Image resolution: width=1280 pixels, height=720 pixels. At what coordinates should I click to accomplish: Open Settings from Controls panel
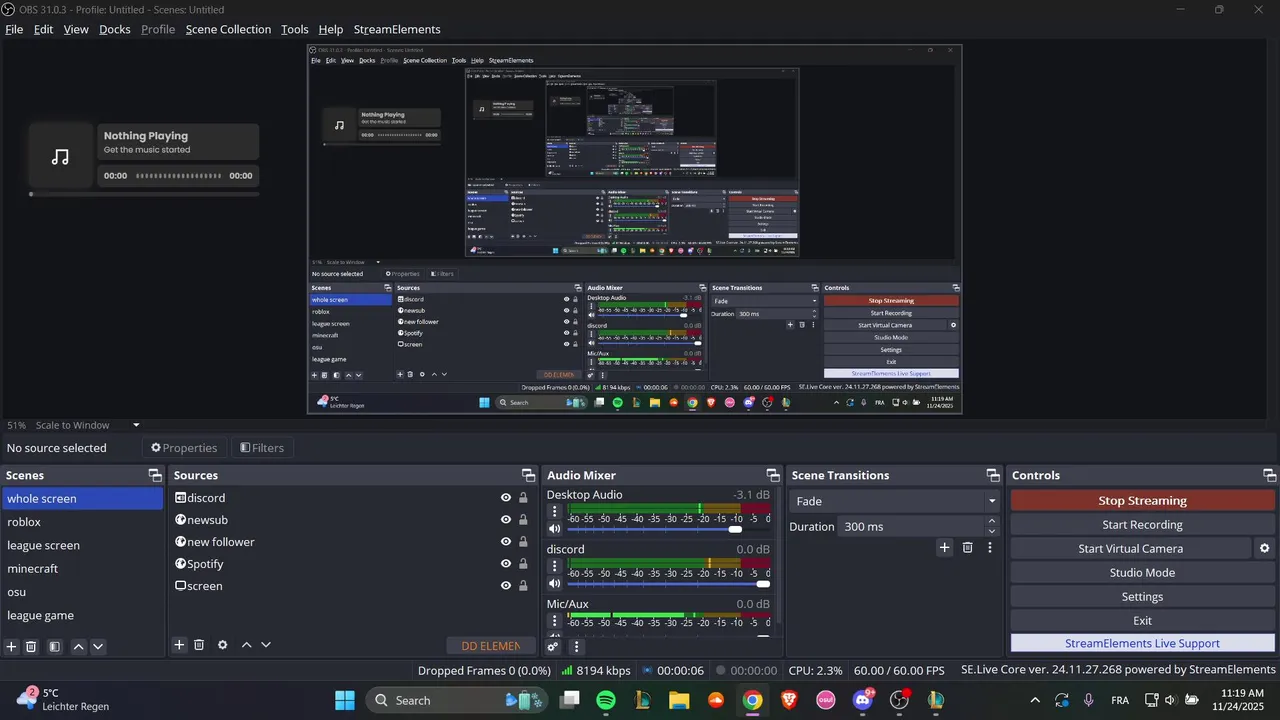pos(1142,596)
